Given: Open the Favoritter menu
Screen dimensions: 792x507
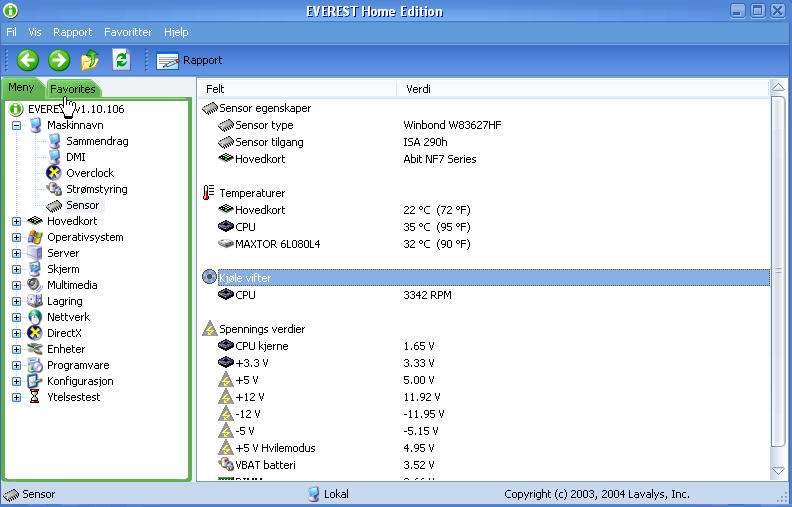Looking at the screenshot, I should coord(128,32).
